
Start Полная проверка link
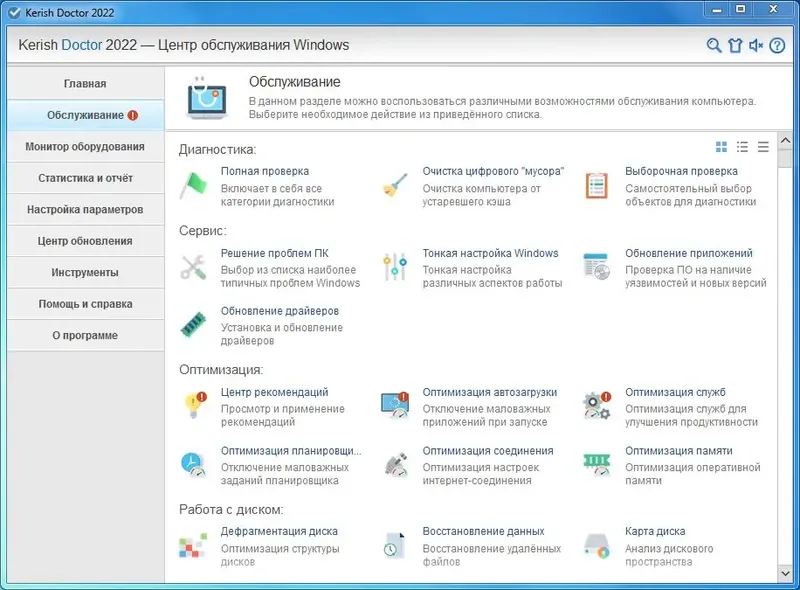[265, 171]
